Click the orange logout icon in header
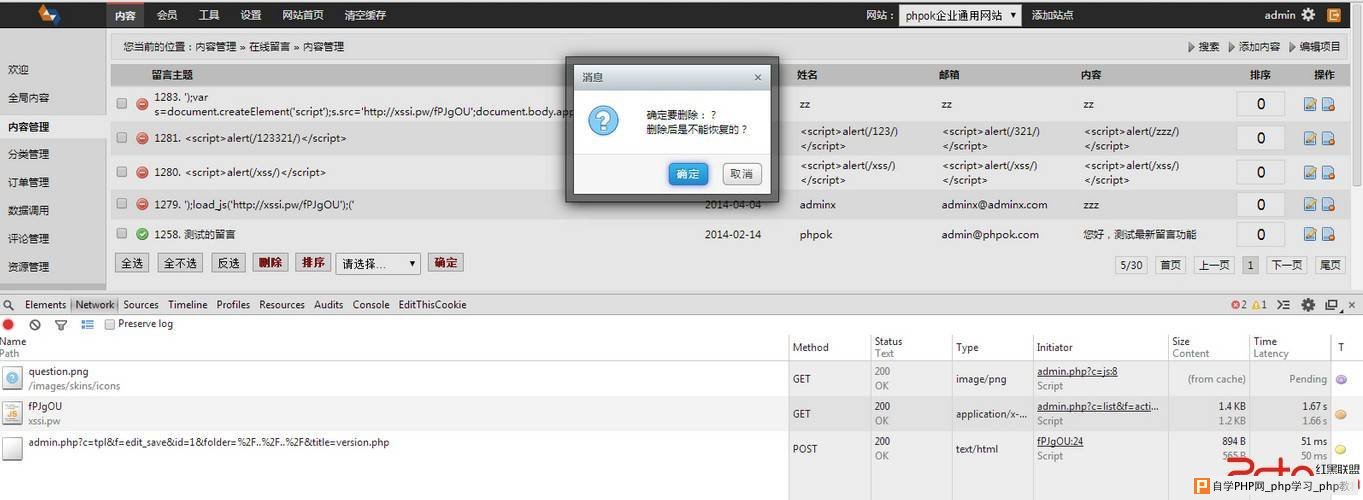 point(1334,15)
